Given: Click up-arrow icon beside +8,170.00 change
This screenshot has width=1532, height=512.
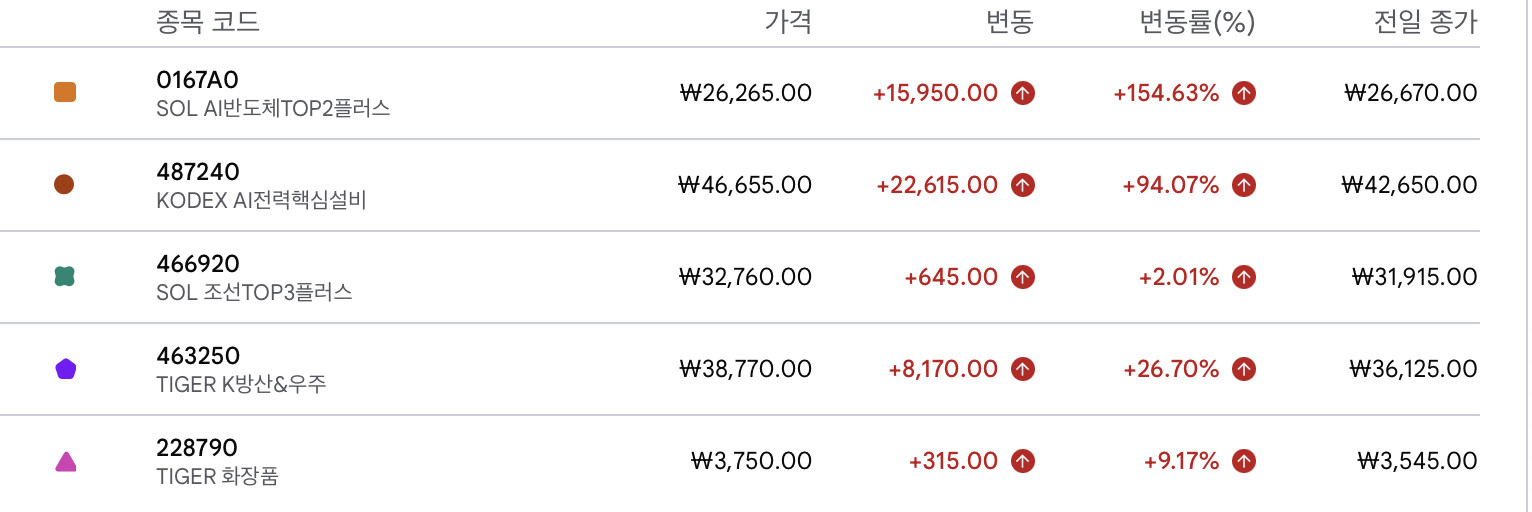Looking at the screenshot, I should coord(1022,369).
